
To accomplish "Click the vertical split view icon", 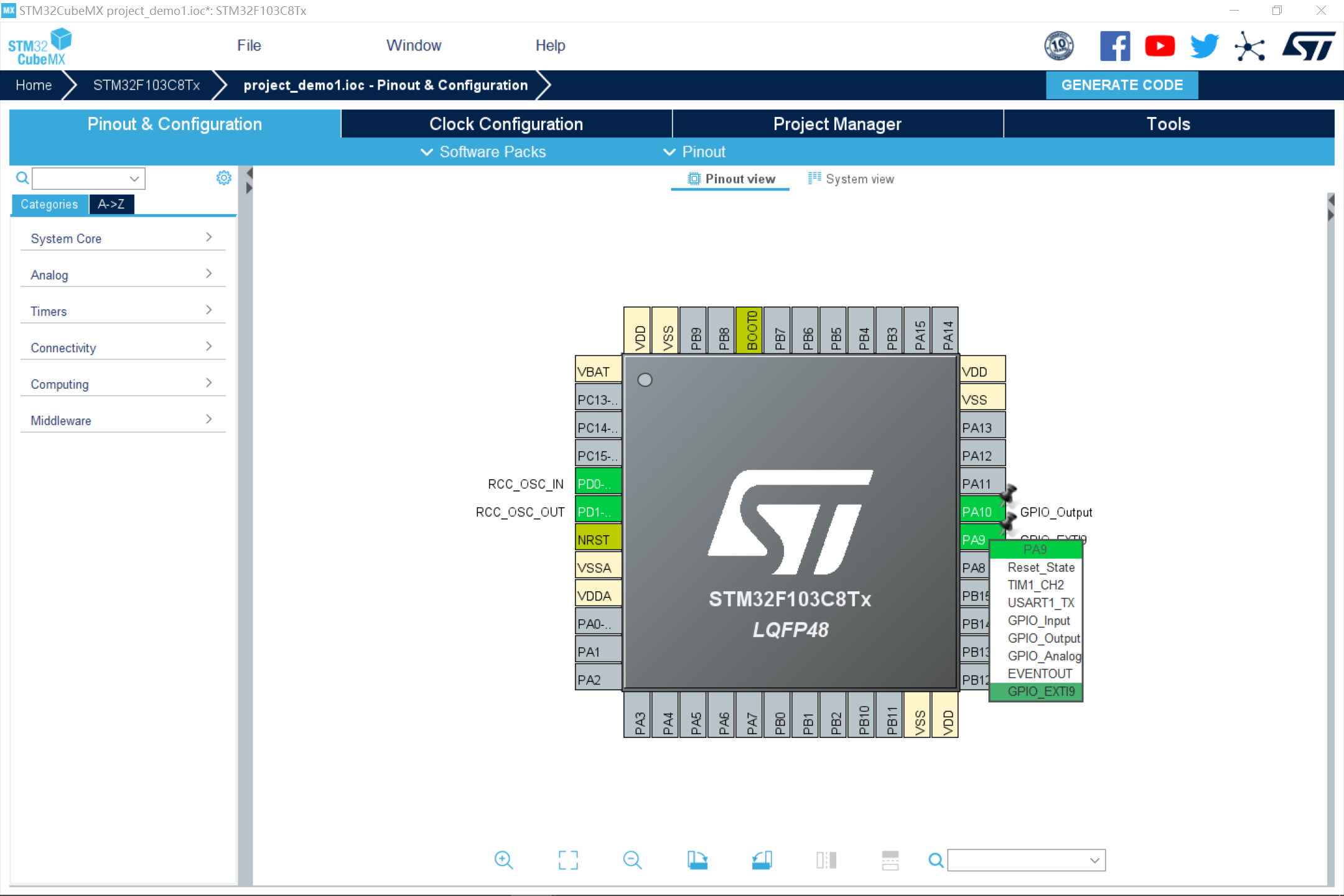I will point(890,860).
